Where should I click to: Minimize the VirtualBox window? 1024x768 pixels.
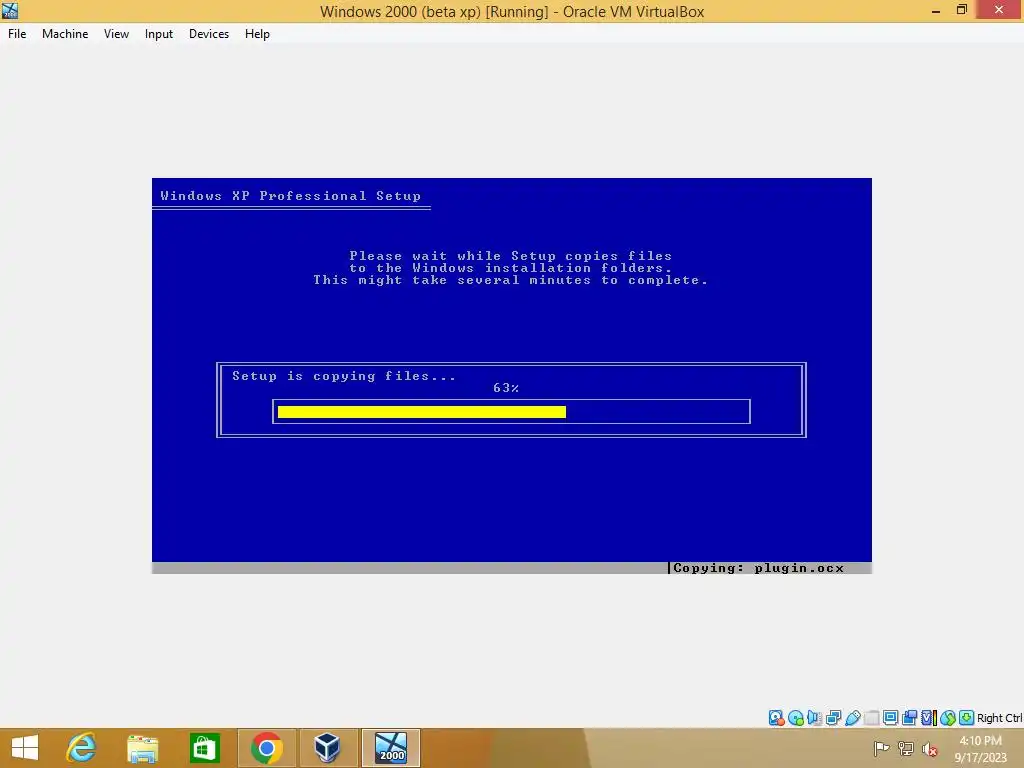[x=935, y=10]
